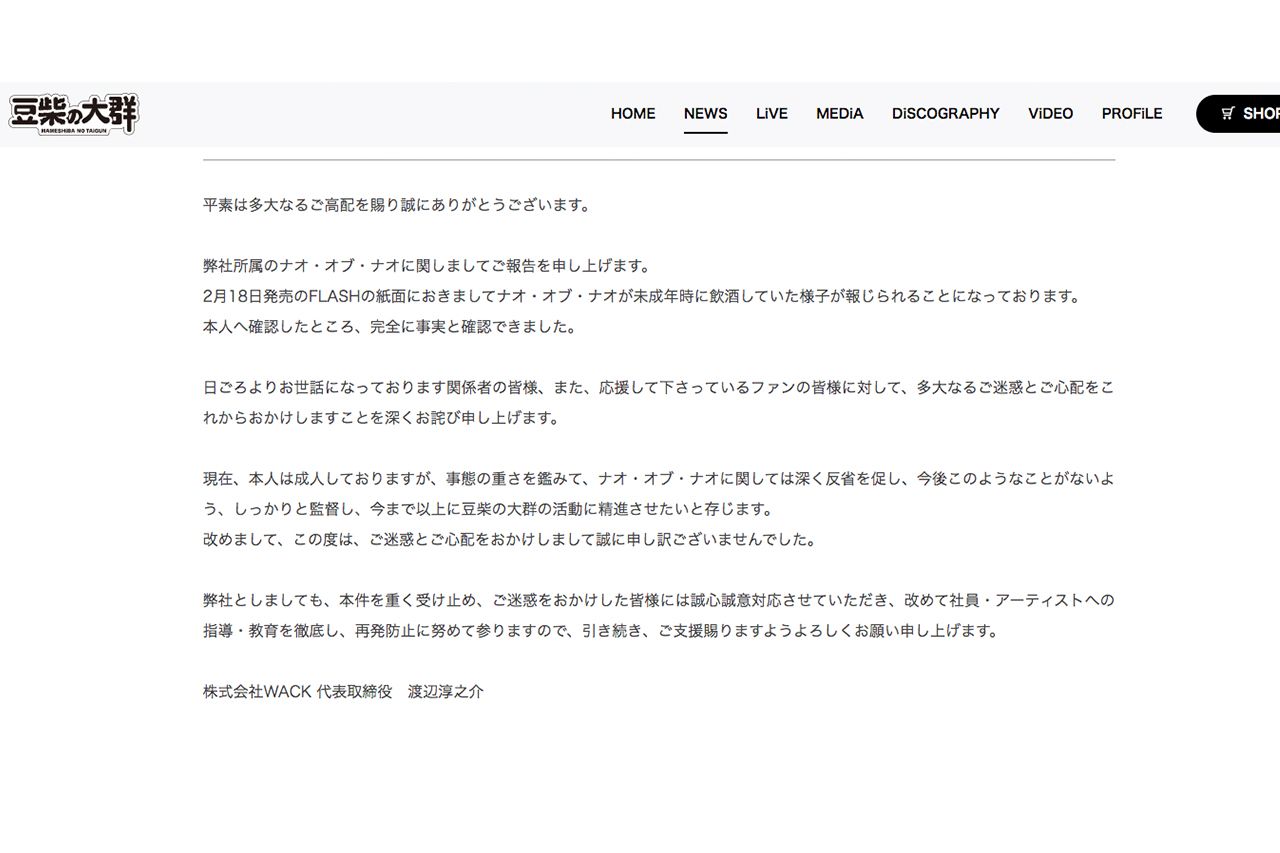View the PROFiLE page
This screenshot has width=1280, height=853.
(1131, 114)
